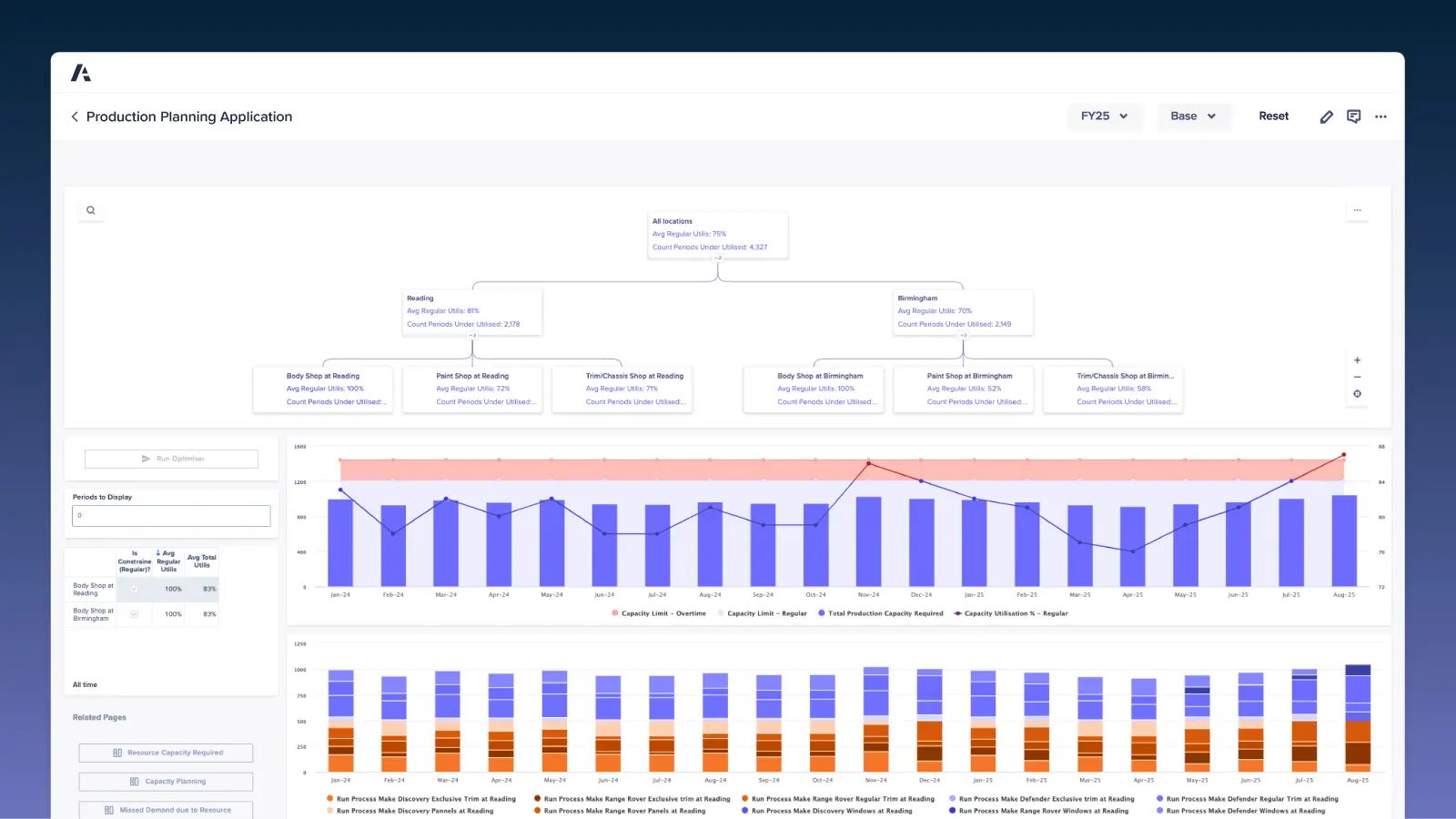Click the Reset button in the header

[x=1273, y=116]
